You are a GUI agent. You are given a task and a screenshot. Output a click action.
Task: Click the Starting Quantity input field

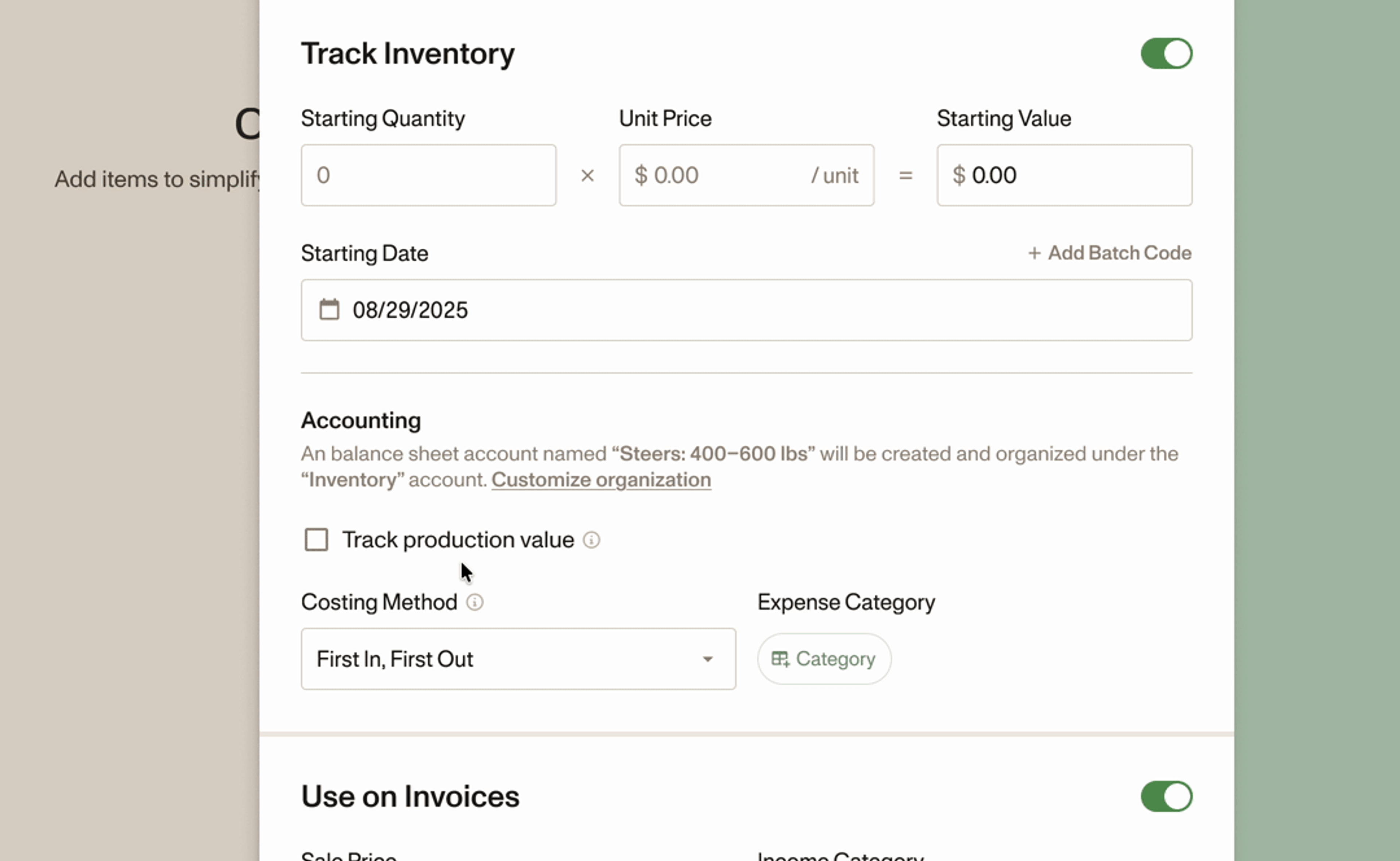tap(428, 175)
